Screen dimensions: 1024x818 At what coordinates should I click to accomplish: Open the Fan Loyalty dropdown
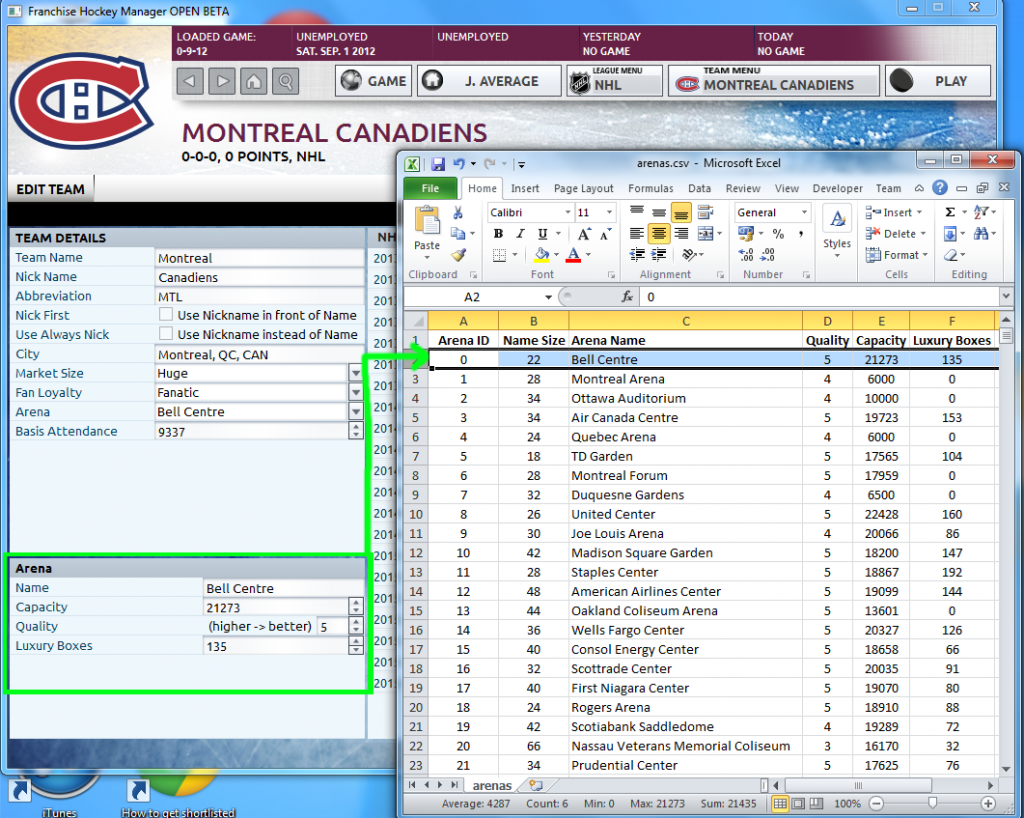[x=356, y=392]
